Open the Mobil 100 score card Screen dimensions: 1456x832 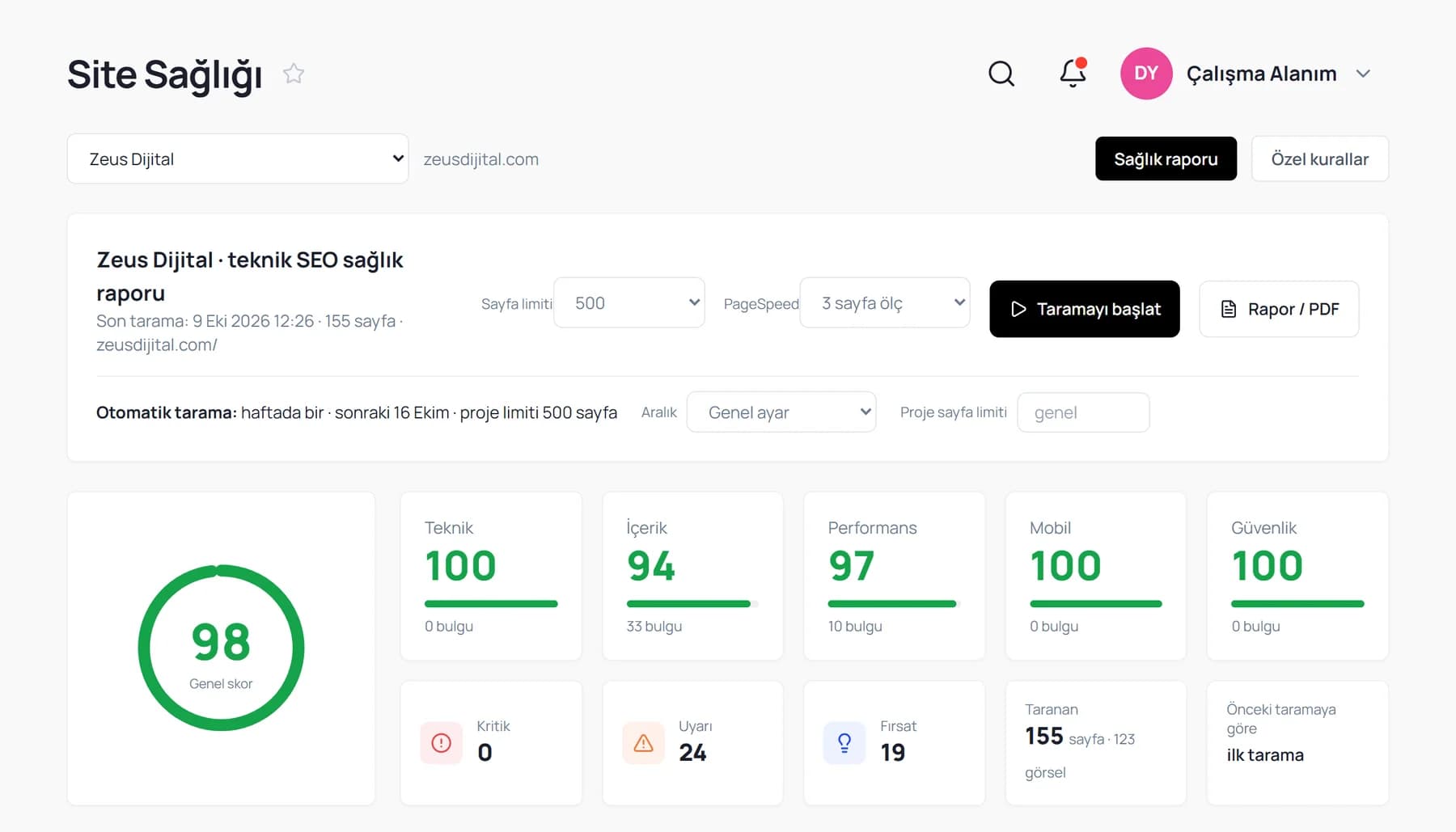tap(1096, 576)
